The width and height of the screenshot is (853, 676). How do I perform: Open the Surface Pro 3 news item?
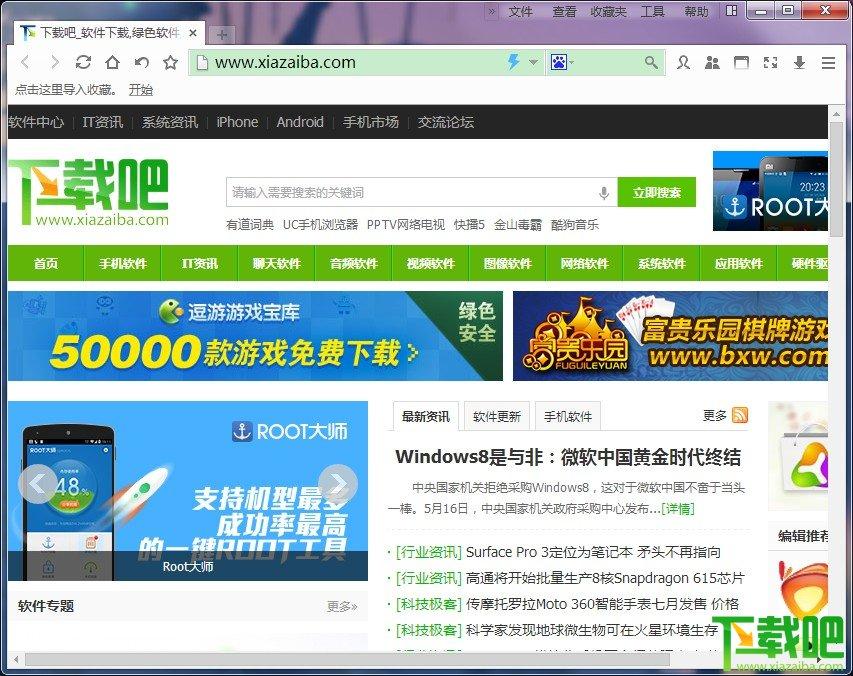[593, 552]
